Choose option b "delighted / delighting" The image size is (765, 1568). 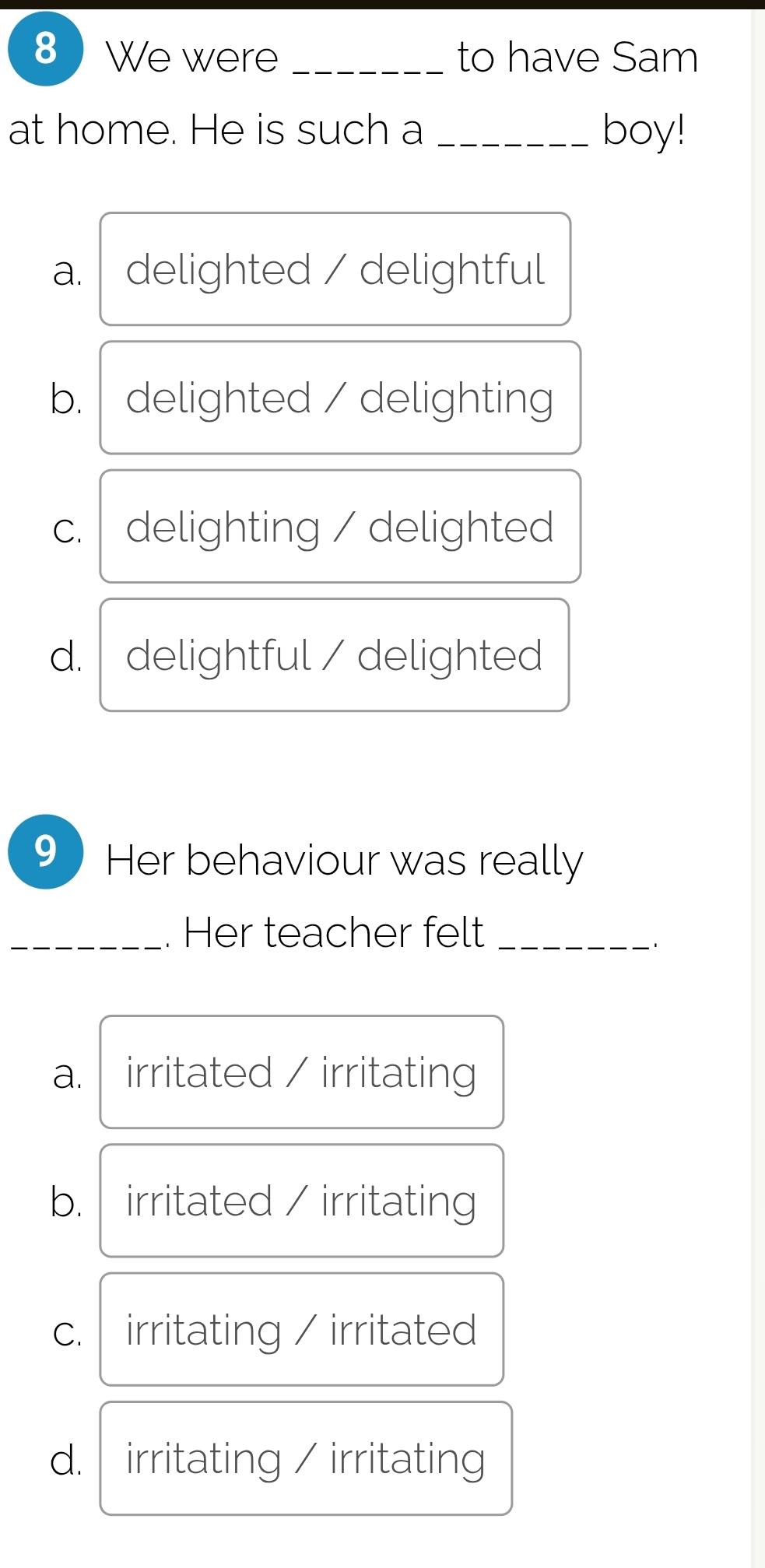[x=339, y=398]
